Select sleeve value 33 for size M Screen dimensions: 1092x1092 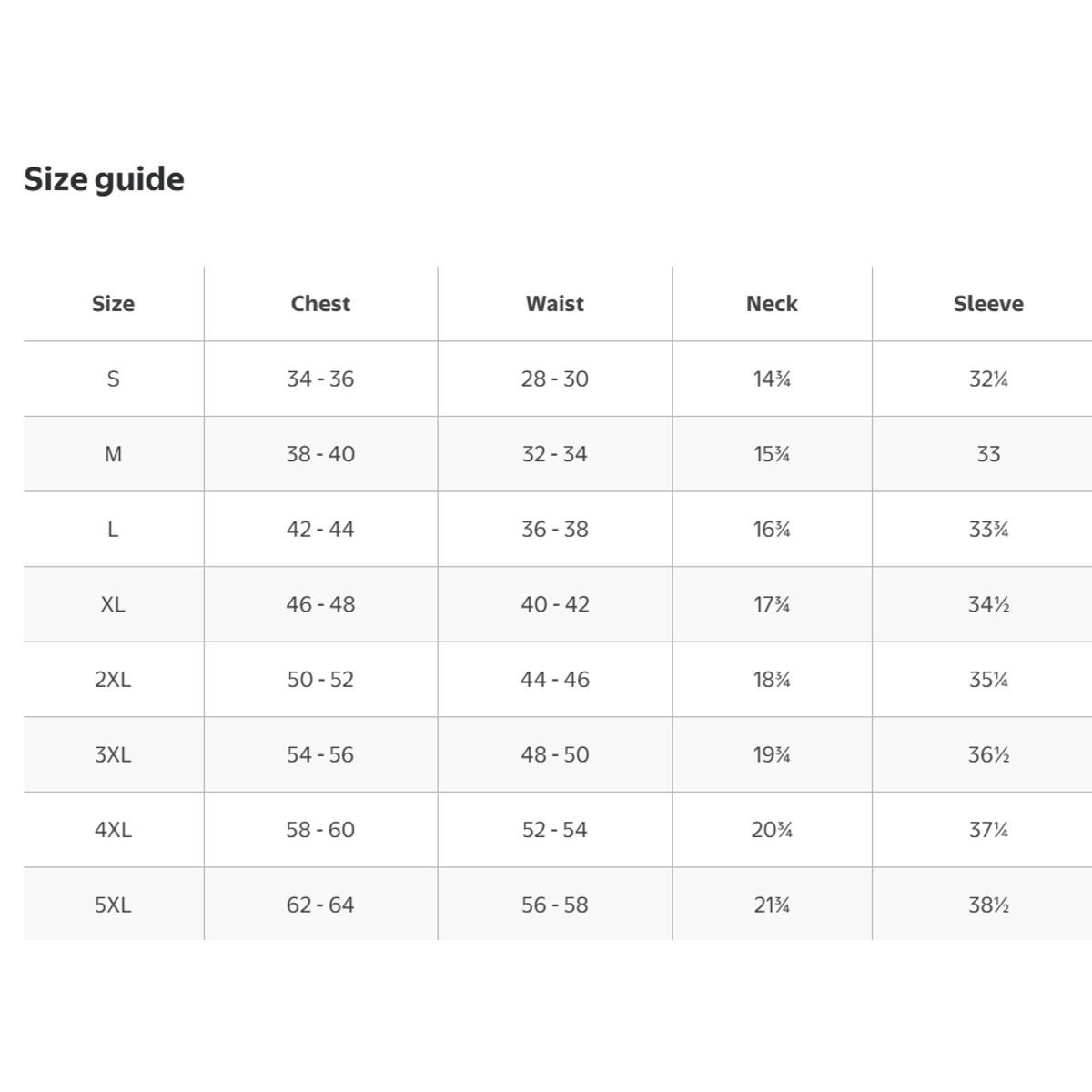pos(988,454)
